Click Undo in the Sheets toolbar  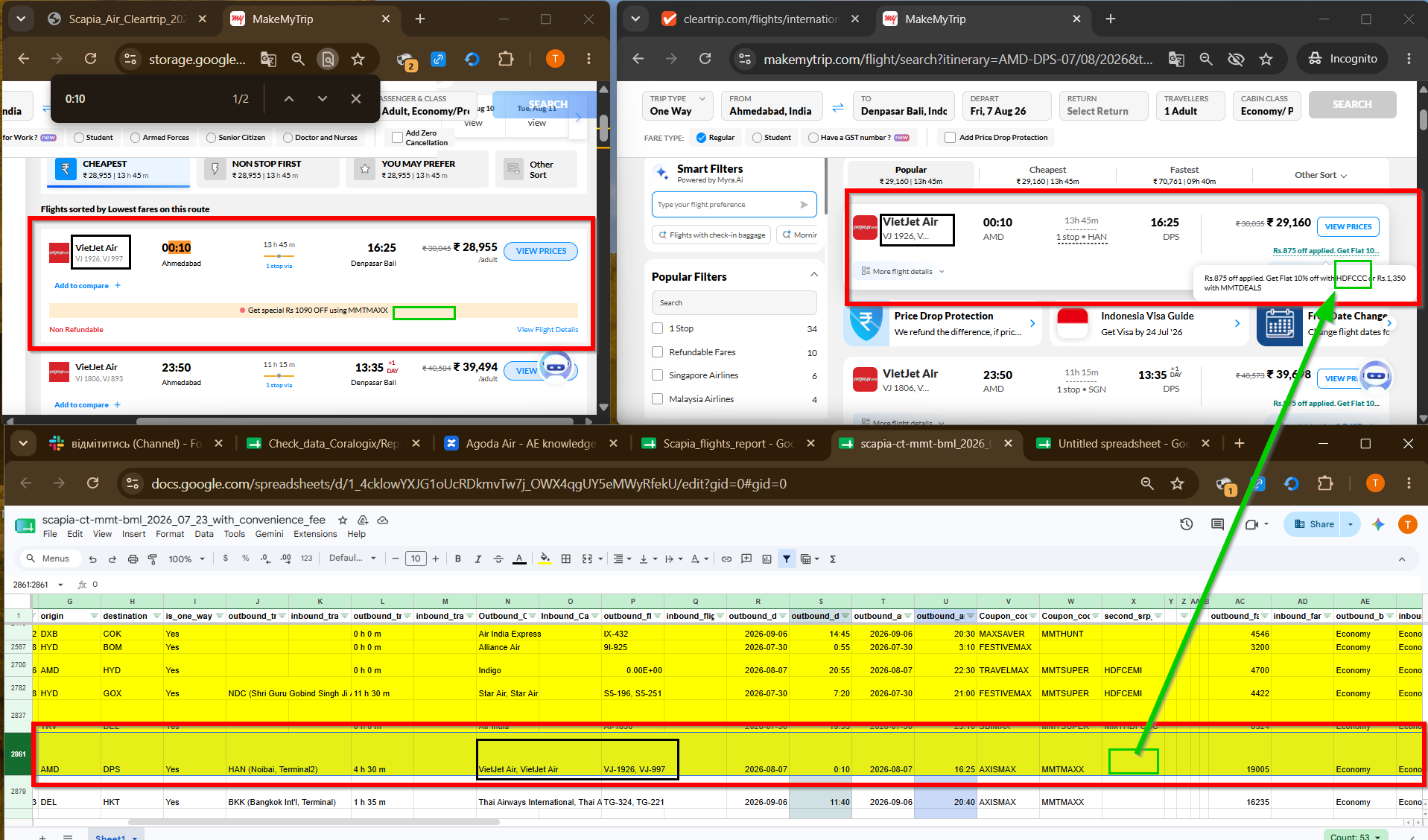tap(92, 559)
